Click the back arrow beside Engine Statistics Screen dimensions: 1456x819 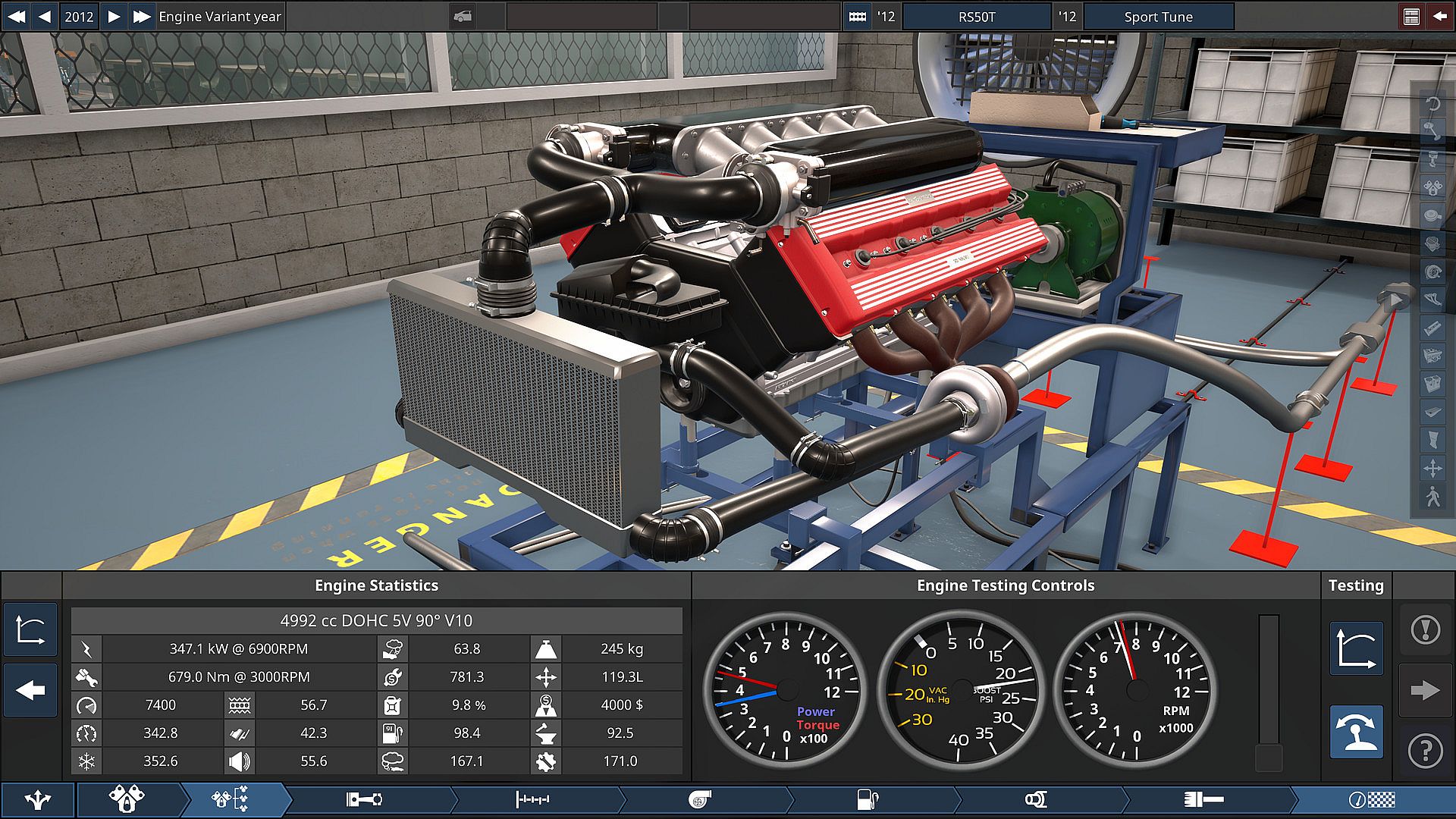coord(30,690)
